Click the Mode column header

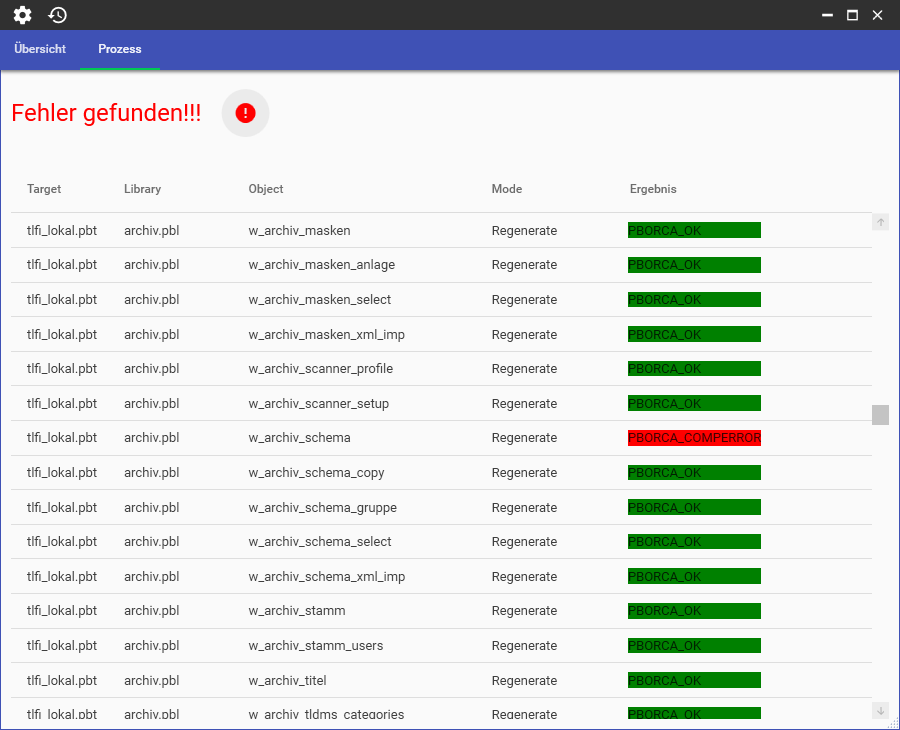(x=507, y=189)
